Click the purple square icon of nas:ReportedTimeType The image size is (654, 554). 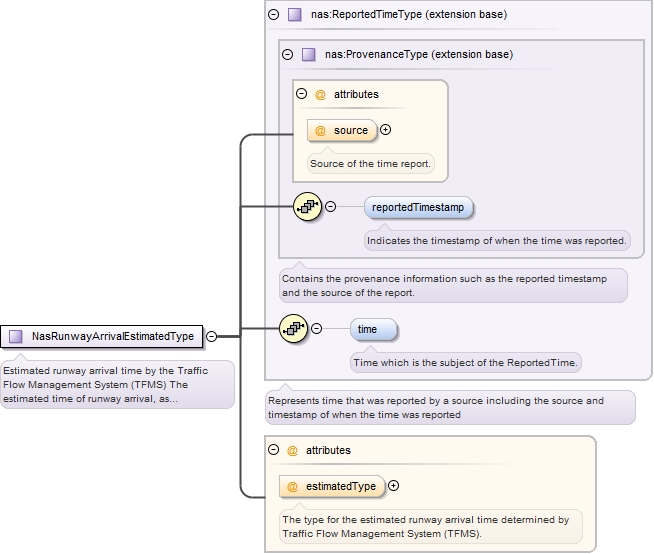[x=294, y=15]
